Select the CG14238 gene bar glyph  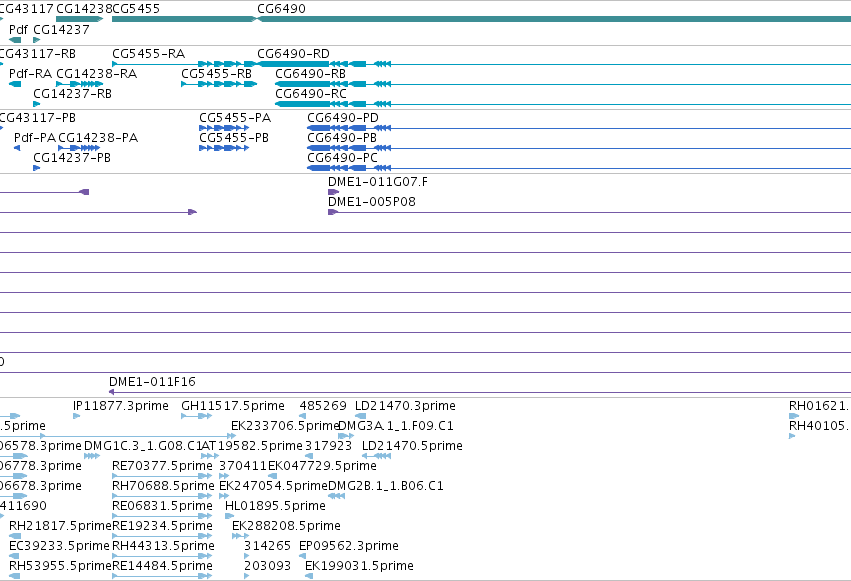click(79, 19)
